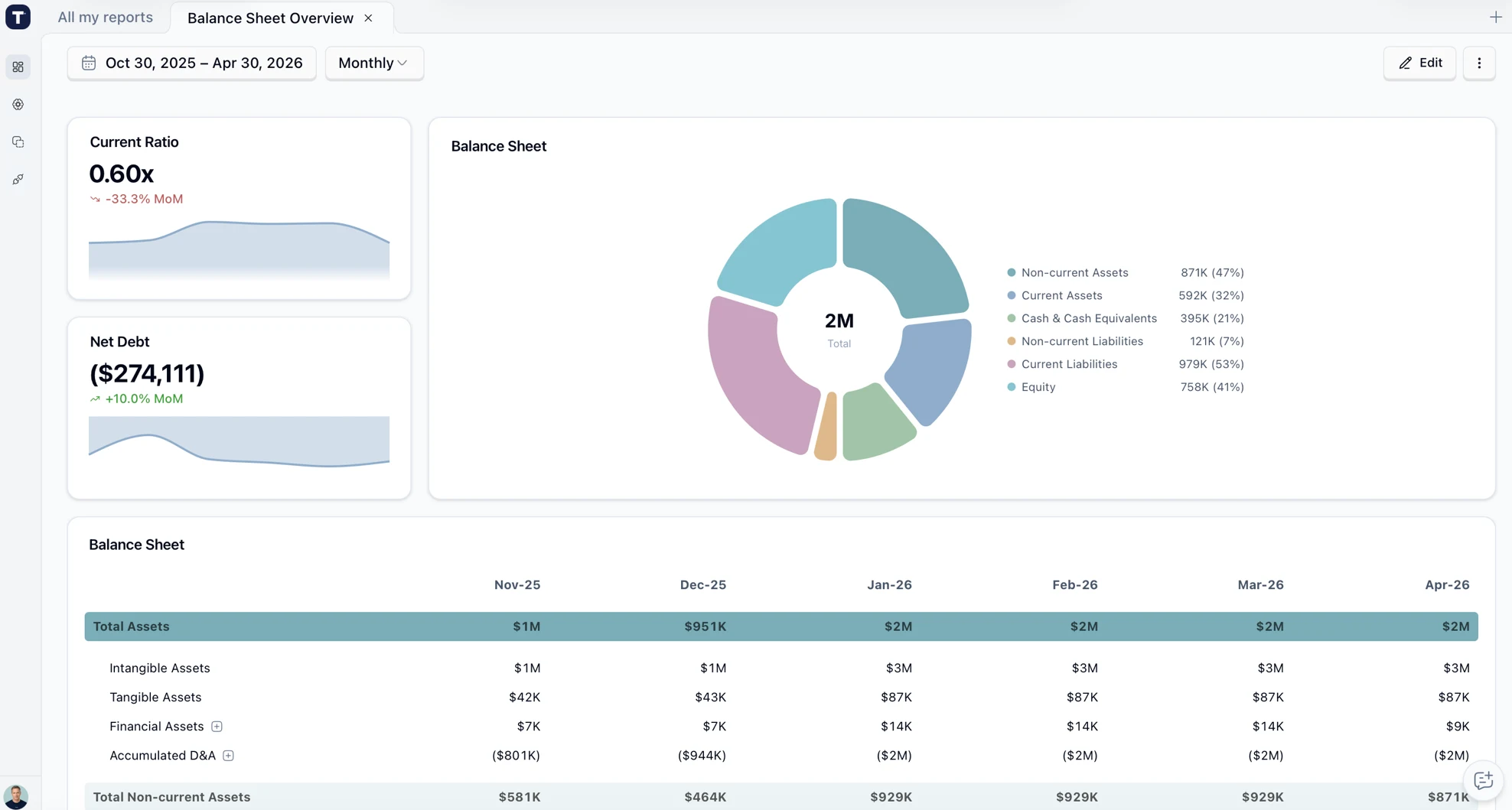Click the 871K (47%) legend value
Viewport: 1512px width, 810px height.
(1212, 272)
